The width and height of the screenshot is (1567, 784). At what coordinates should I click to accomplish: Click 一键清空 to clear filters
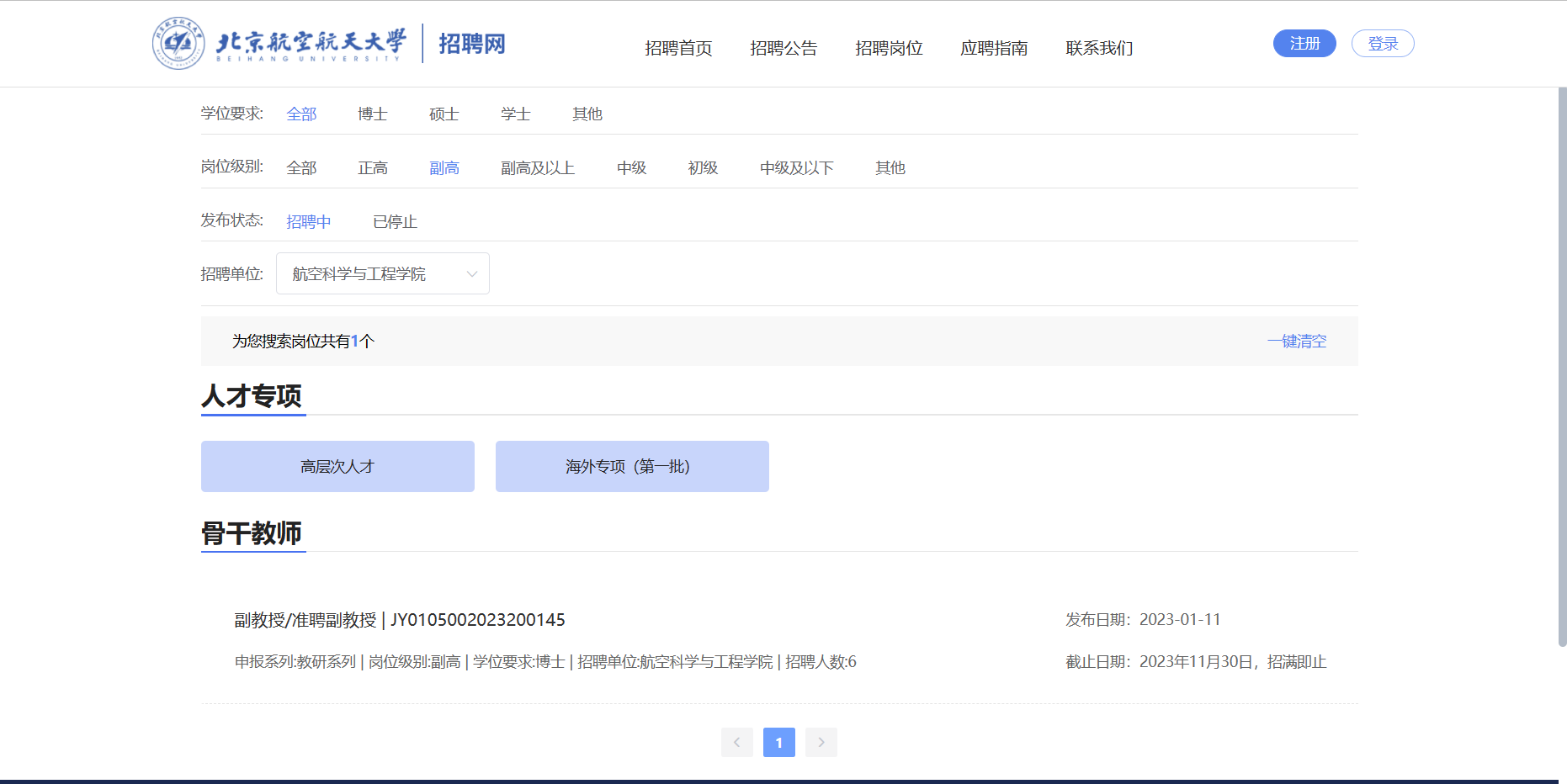pyautogui.click(x=1296, y=342)
